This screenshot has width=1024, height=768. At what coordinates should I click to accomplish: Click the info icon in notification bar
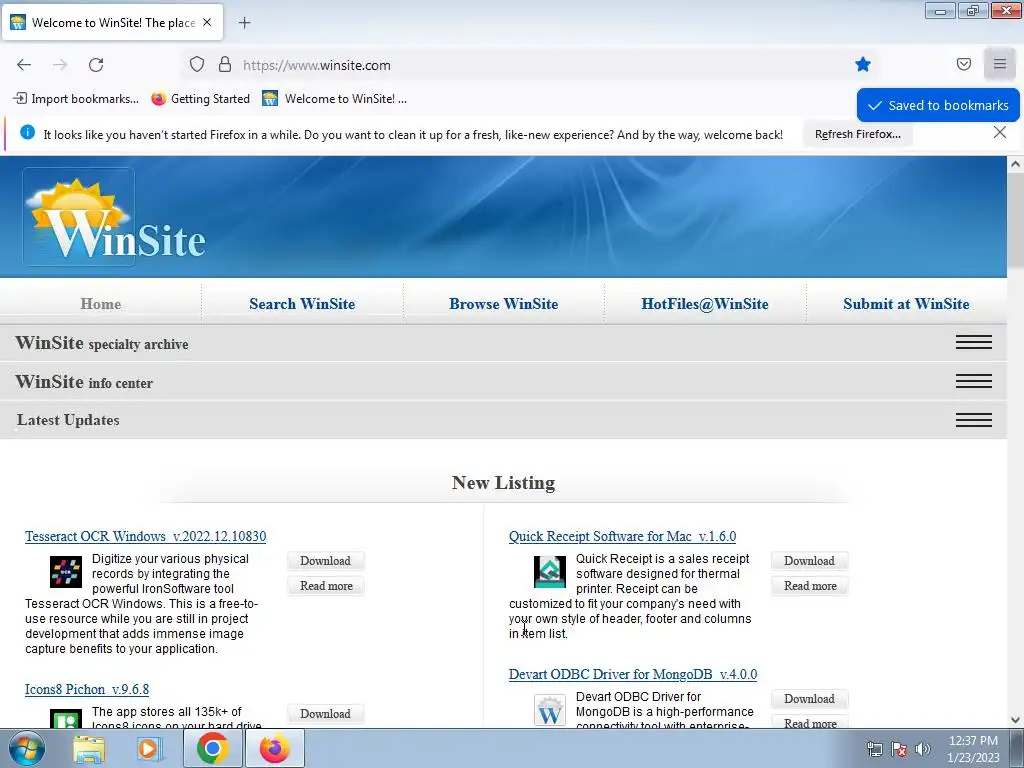point(27,133)
